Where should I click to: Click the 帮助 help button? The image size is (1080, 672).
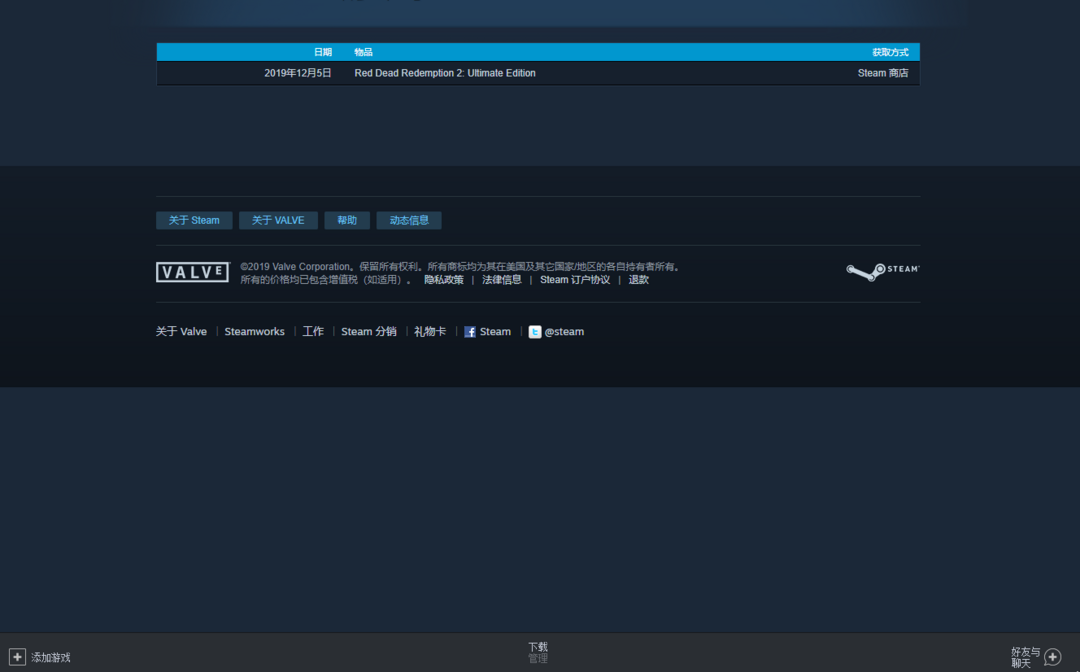347,220
